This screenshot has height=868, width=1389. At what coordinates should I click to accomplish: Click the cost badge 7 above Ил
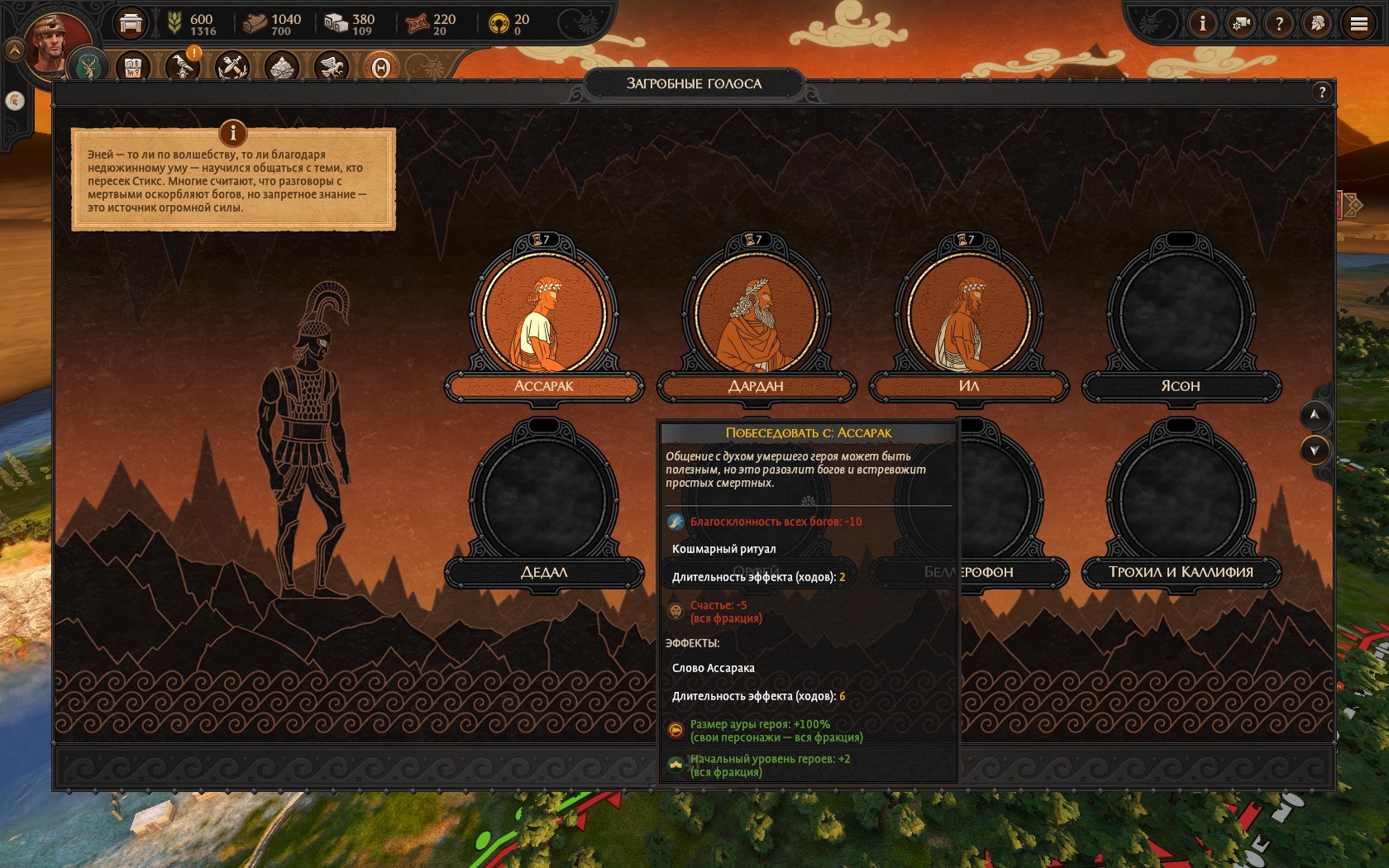pyautogui.click(x=967, y=240)
